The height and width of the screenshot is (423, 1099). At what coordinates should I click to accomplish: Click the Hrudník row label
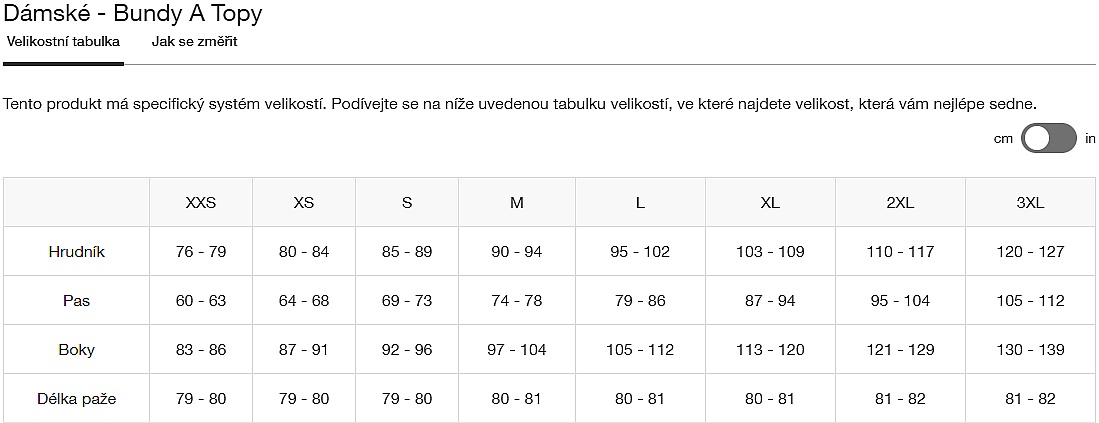coord(76,252)
